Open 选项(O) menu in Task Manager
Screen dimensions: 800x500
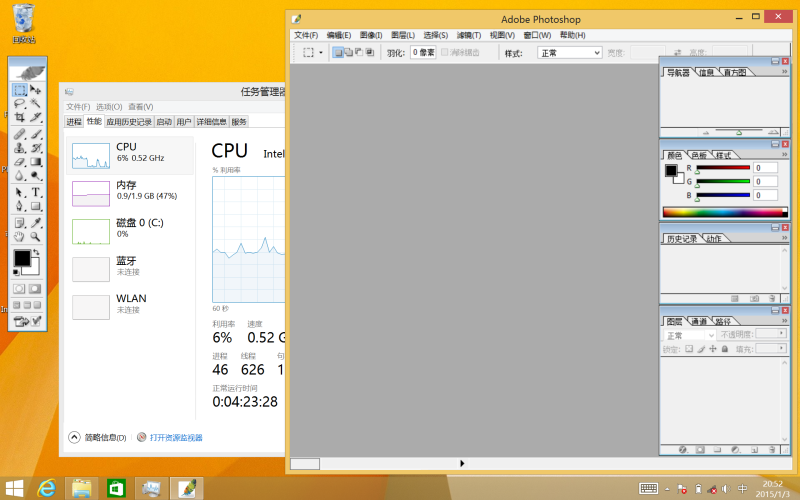click(x=109, y=107)
